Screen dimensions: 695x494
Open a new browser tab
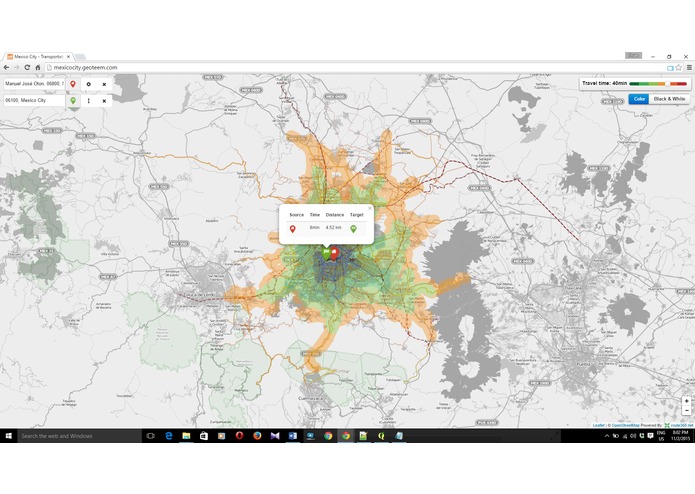[80, 57]
